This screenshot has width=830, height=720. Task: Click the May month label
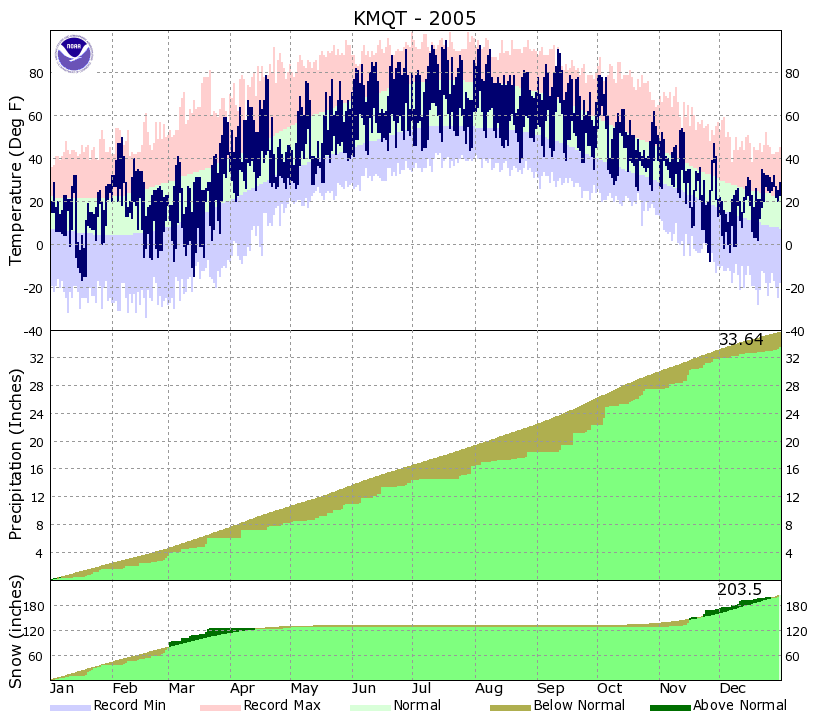coord(304,689)
